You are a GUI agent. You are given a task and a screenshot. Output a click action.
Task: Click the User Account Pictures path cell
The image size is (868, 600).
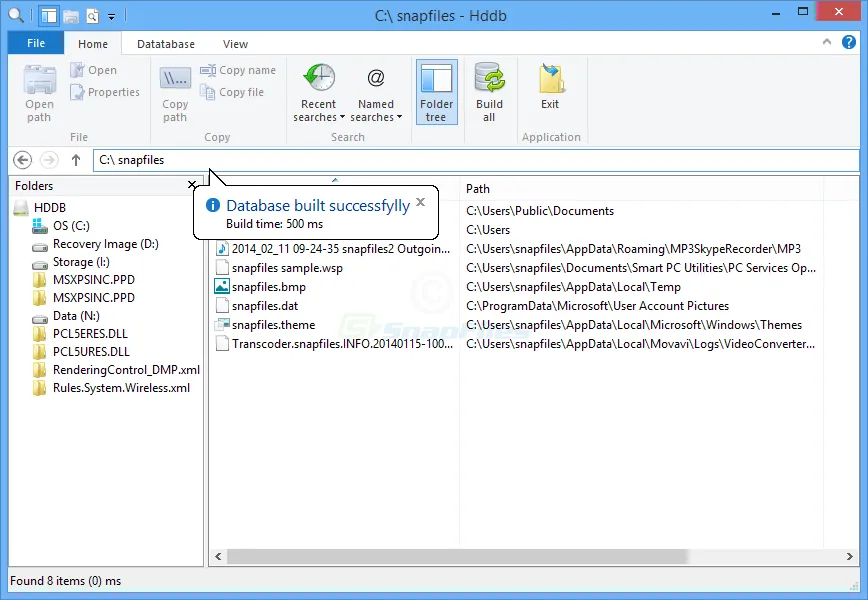tap(597, 306)
